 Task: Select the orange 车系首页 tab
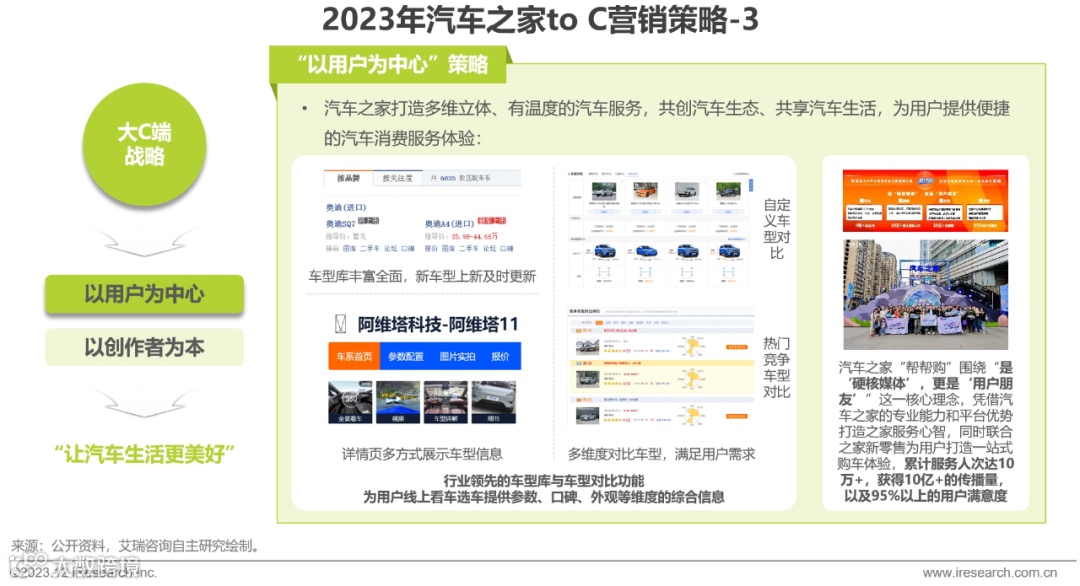(354, 356)
